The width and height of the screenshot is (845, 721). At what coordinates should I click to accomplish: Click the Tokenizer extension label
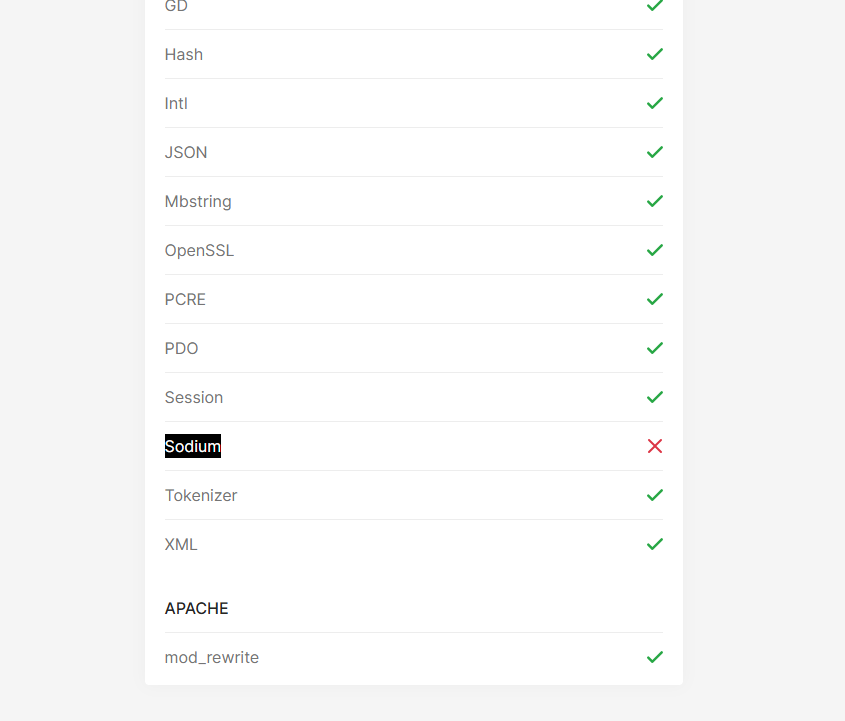coord(201,495)
